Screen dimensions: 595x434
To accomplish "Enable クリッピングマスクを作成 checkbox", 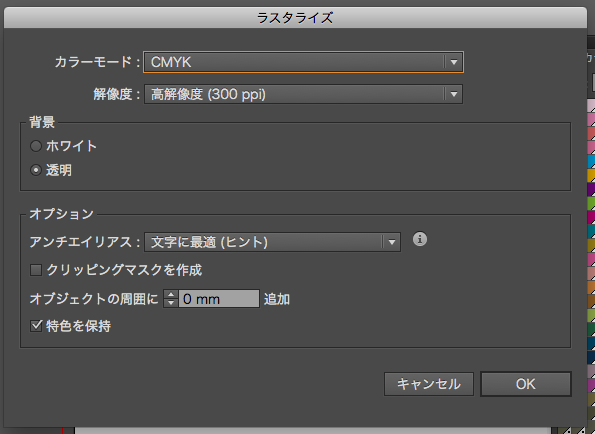I will [36, 270].
